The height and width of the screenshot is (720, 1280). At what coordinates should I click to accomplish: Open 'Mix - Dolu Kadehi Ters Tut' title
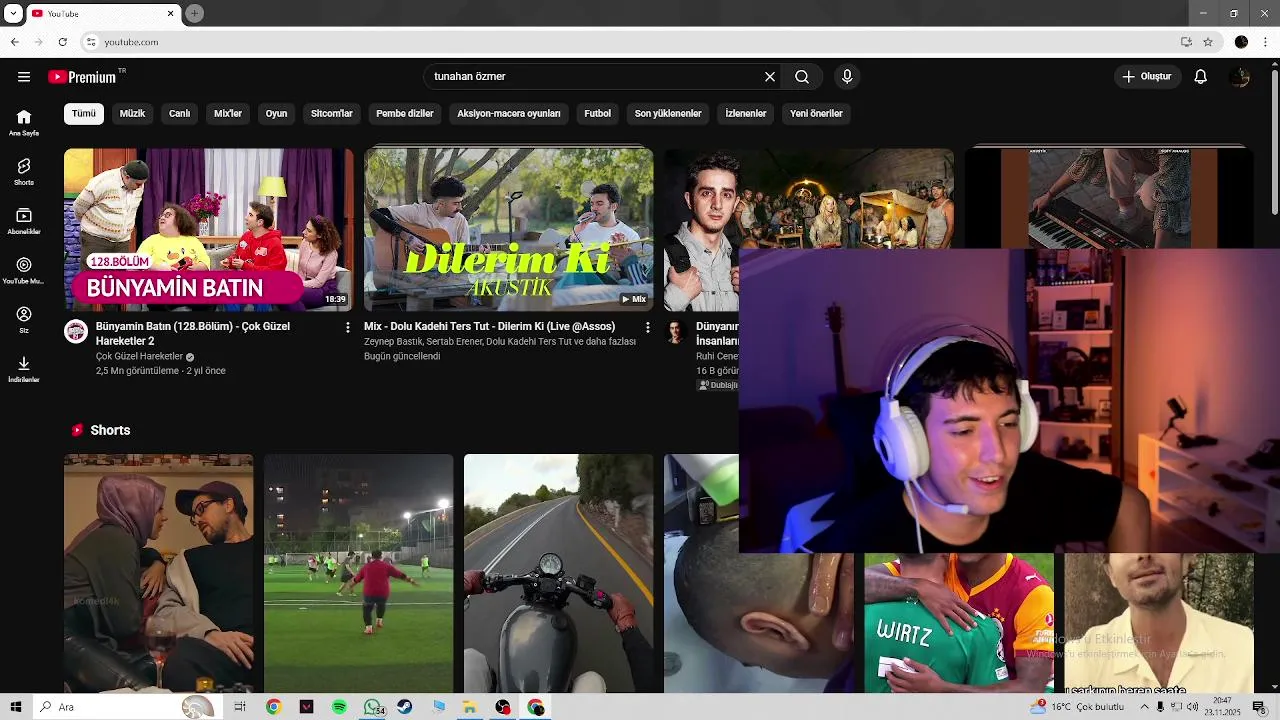pos(489,327)
